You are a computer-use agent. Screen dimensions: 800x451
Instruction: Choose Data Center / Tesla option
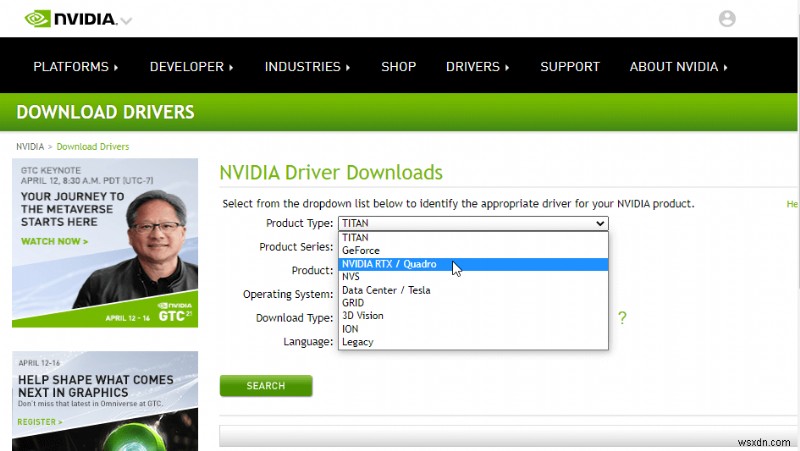[x=473, y=290]
